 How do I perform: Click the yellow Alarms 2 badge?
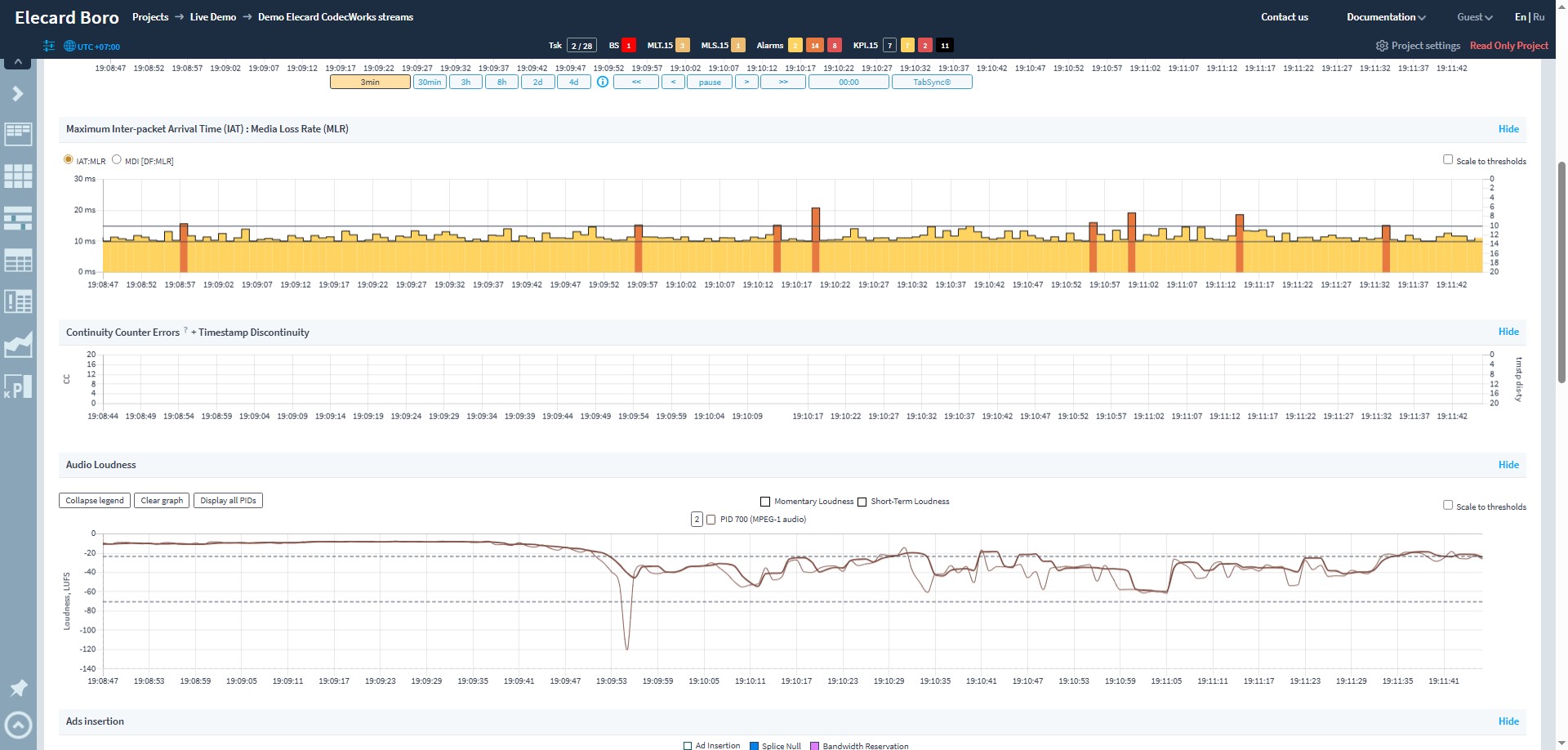[x=795, y=46]
